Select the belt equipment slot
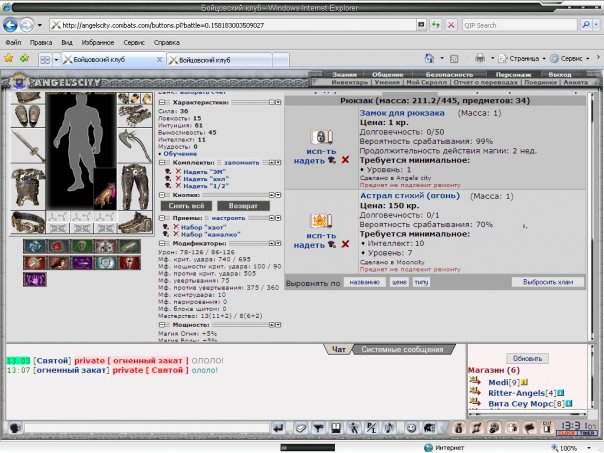Image resolution: width=604 pixels, height=453 pixels. click(x=28, y=222)
